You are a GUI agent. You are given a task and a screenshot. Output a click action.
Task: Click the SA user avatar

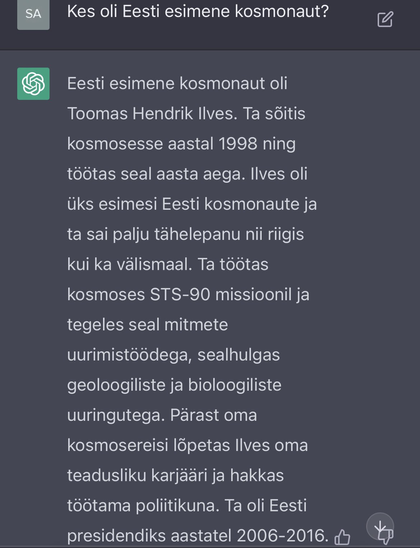coord(34,14)
